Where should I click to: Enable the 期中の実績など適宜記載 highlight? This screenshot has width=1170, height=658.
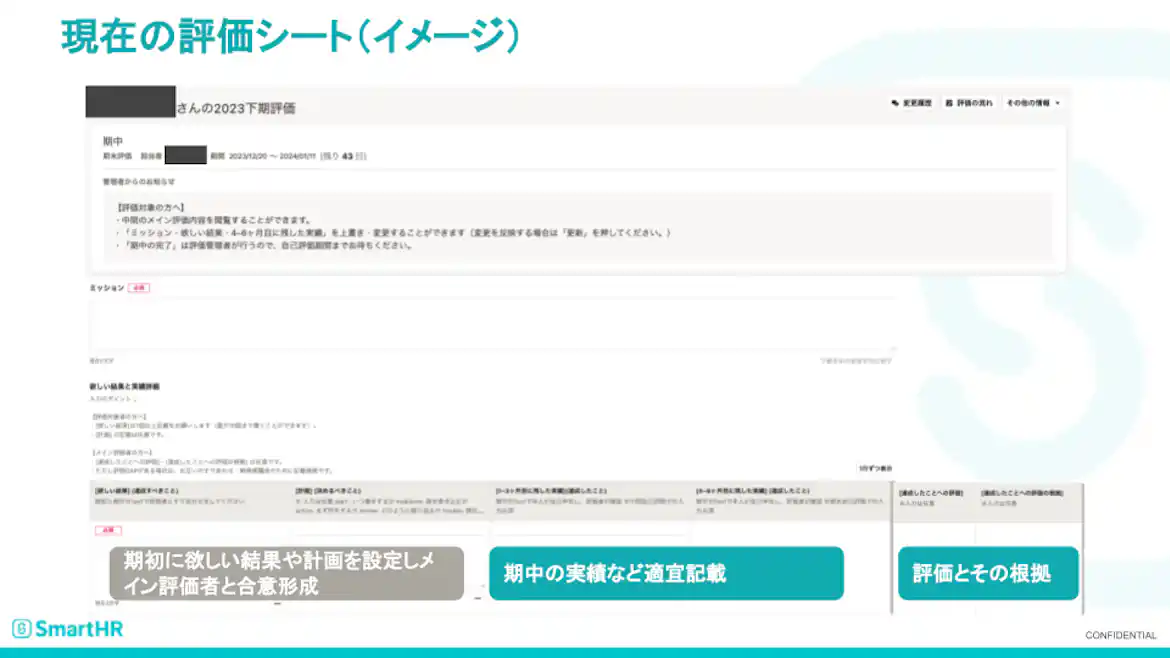[665, 573]
